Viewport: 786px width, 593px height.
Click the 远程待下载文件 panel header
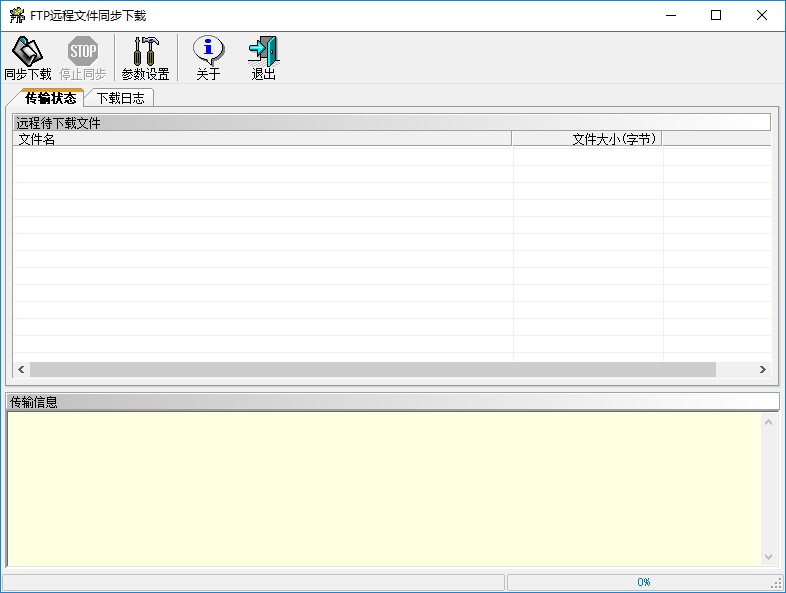point(391,123)
